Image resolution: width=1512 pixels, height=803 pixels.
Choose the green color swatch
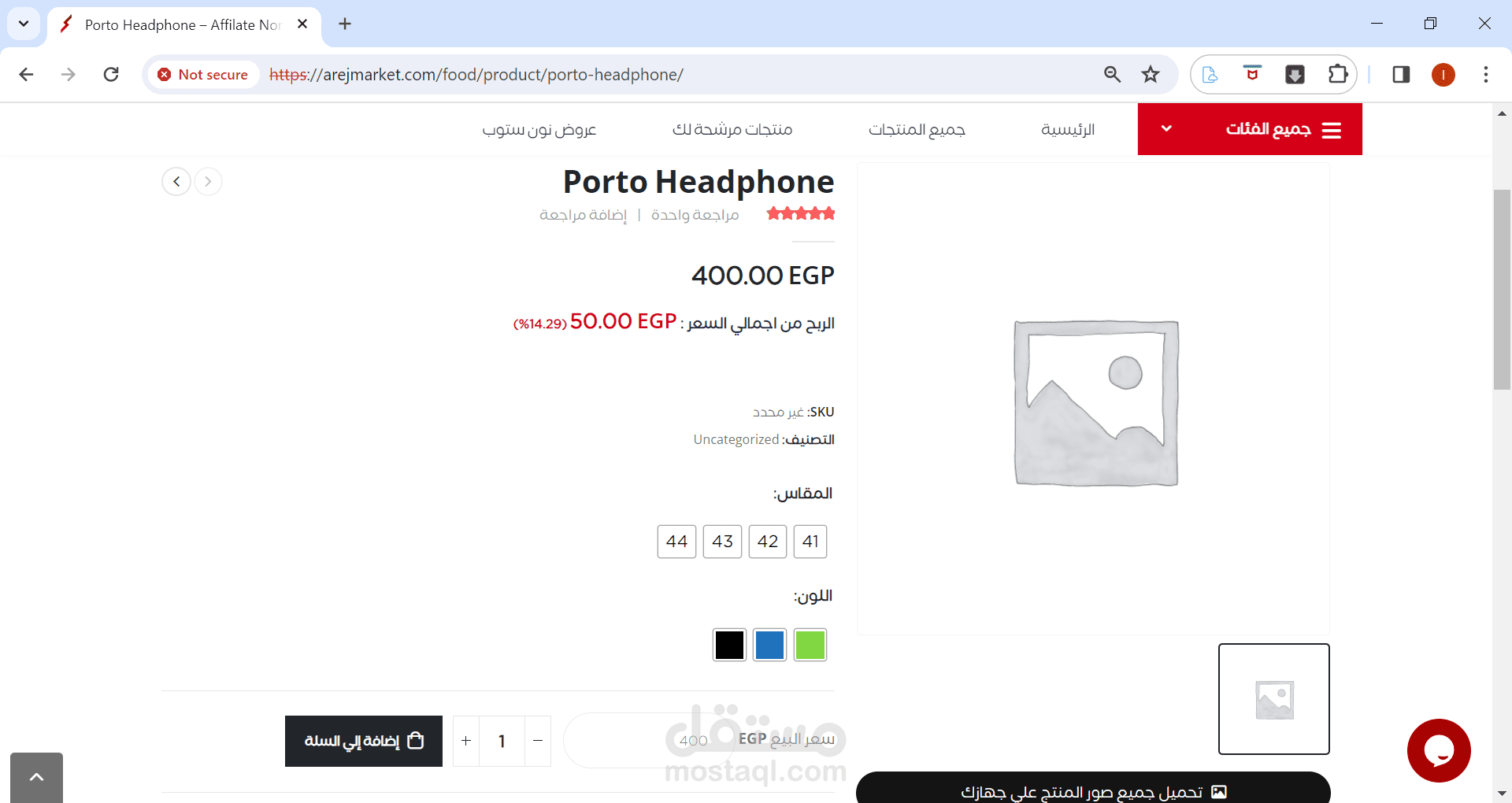tap(810, 646)
